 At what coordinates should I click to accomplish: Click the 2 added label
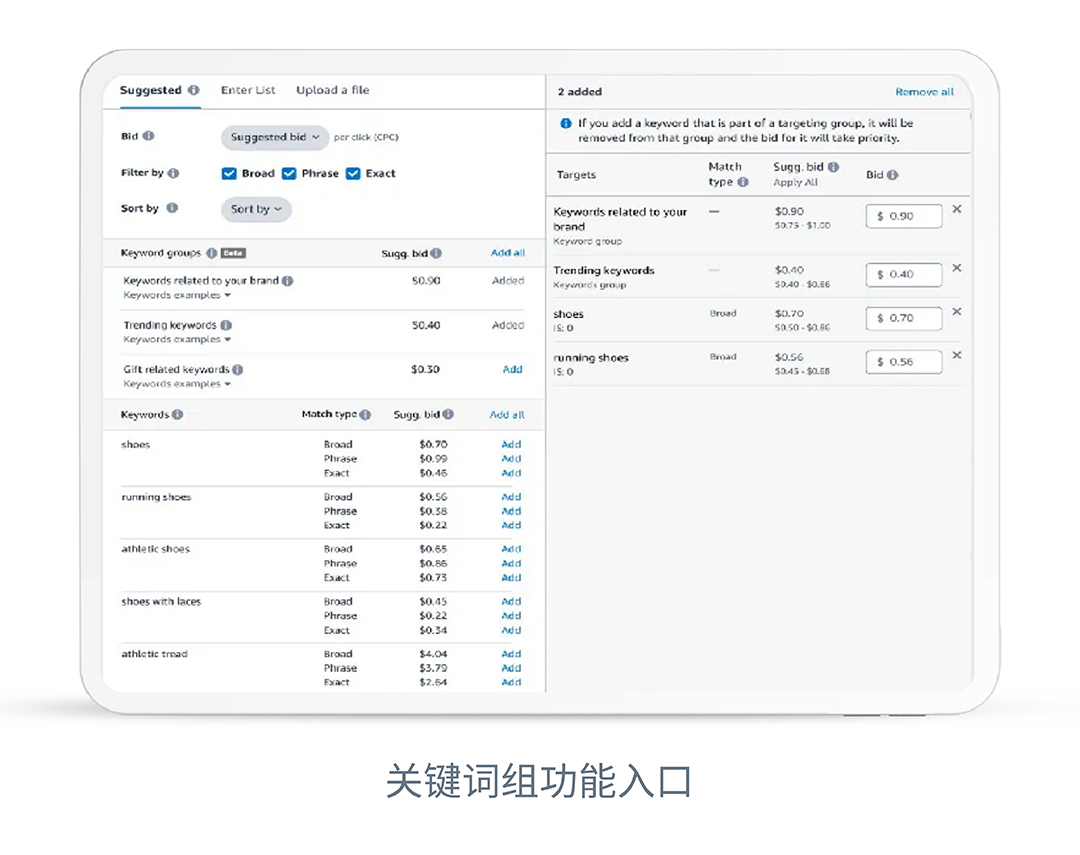pyautogui.click(x=580, y=92)
